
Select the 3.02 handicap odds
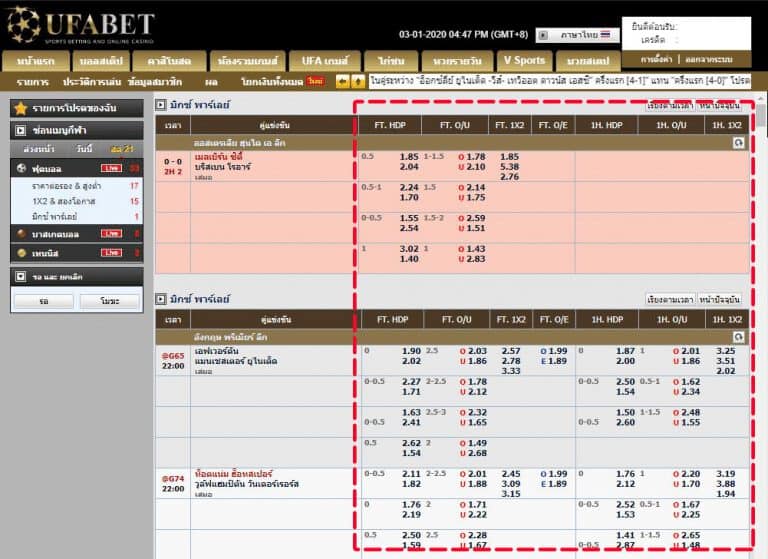409,249
